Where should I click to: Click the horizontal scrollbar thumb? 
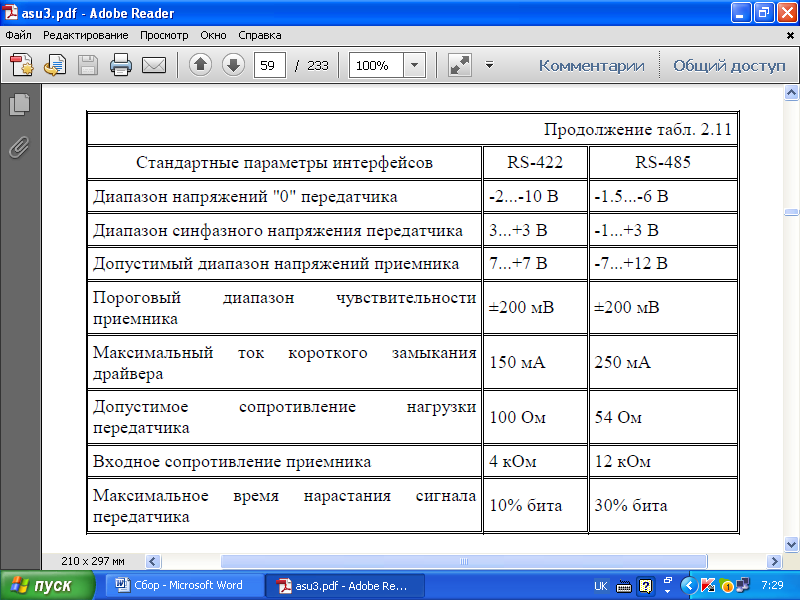tap(464, 561)
